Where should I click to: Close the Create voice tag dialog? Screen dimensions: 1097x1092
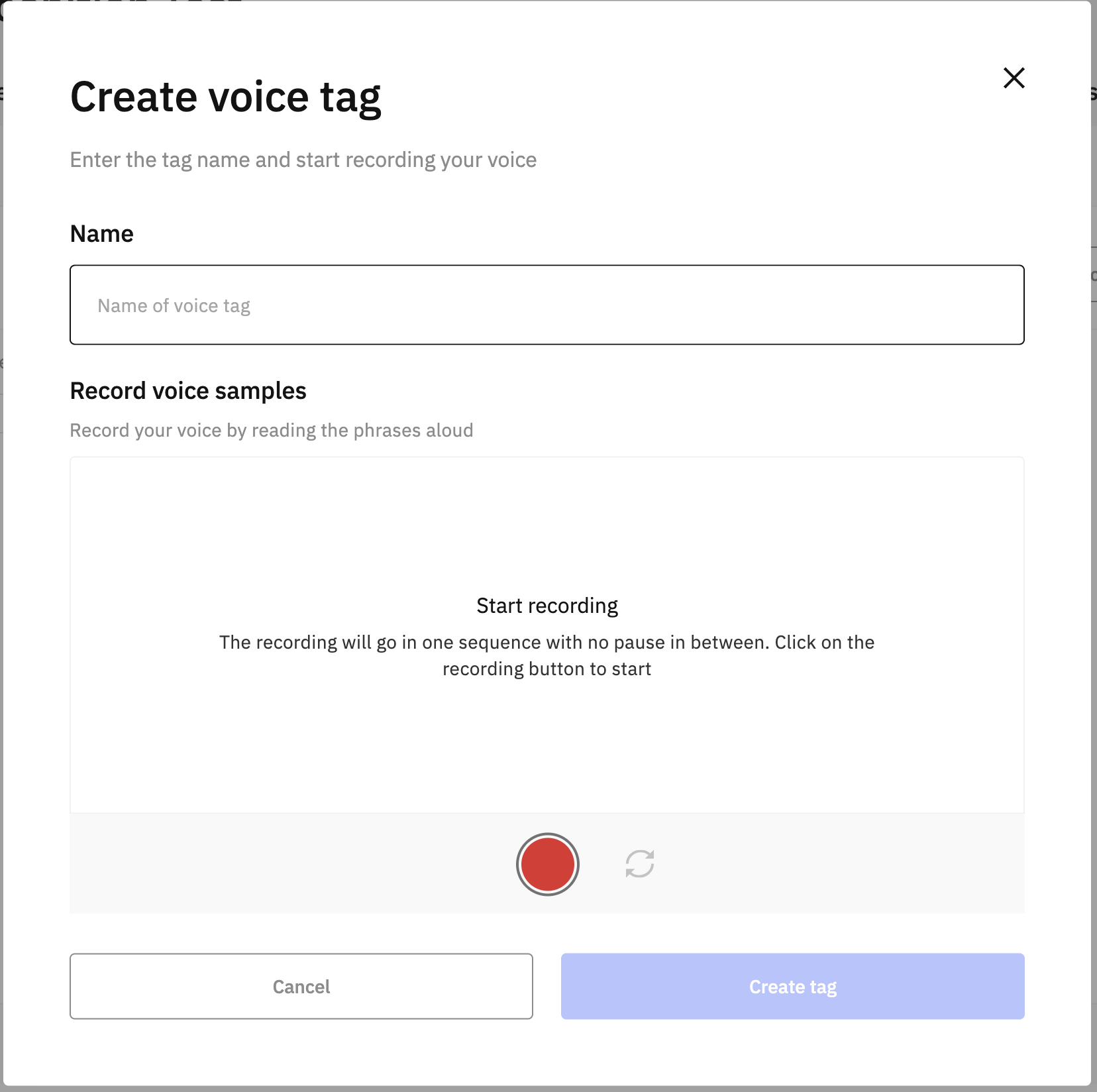(1014, 78)
